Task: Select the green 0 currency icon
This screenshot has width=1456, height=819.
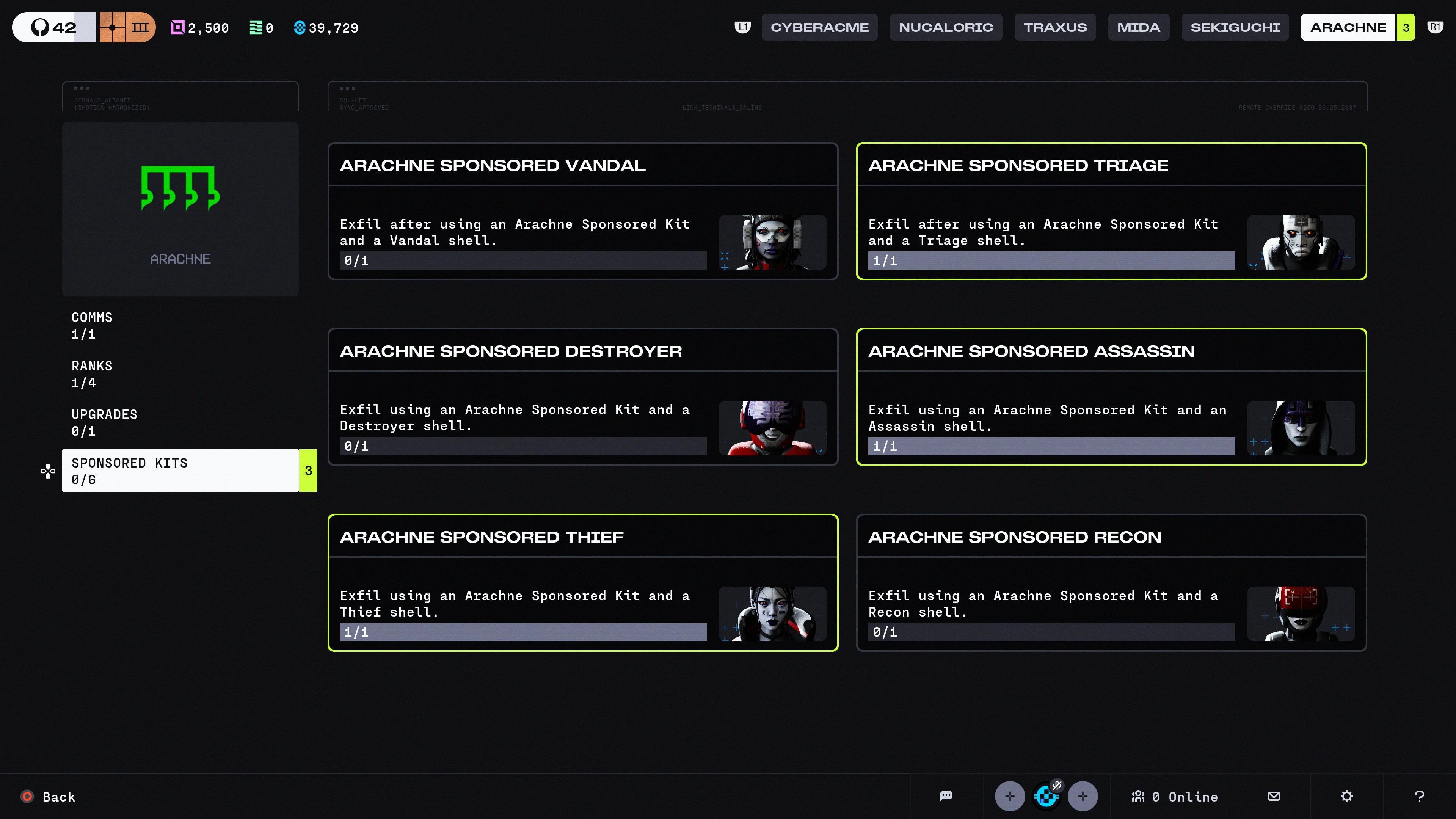Action: tap(256, 28)
